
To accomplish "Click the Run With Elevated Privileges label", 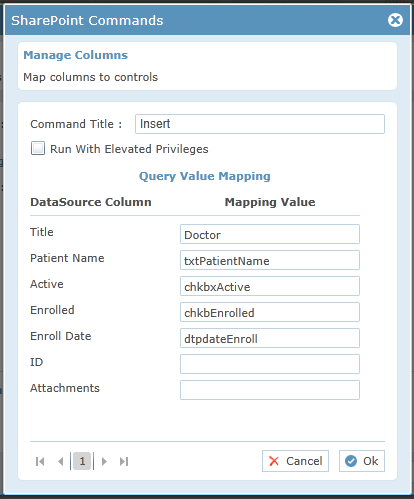I will [129, 149].
